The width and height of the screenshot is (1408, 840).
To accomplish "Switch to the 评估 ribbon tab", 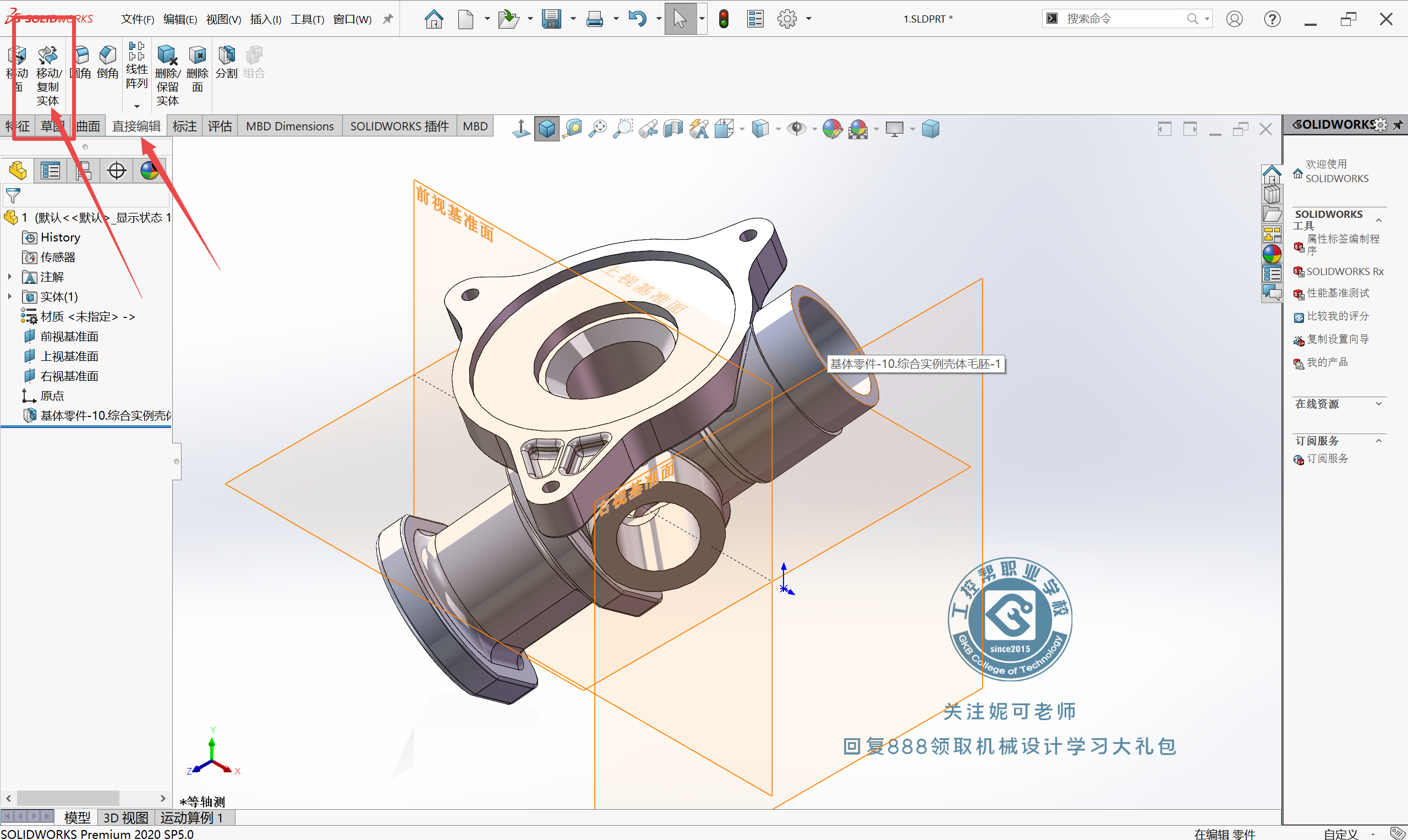I will [x=220, y=126].
